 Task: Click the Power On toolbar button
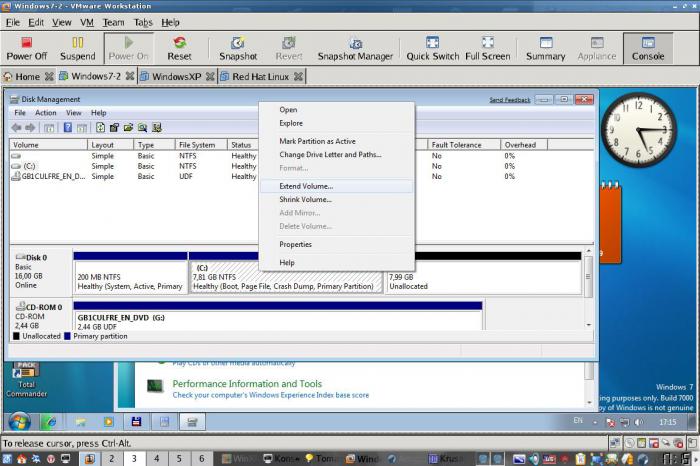129,48
